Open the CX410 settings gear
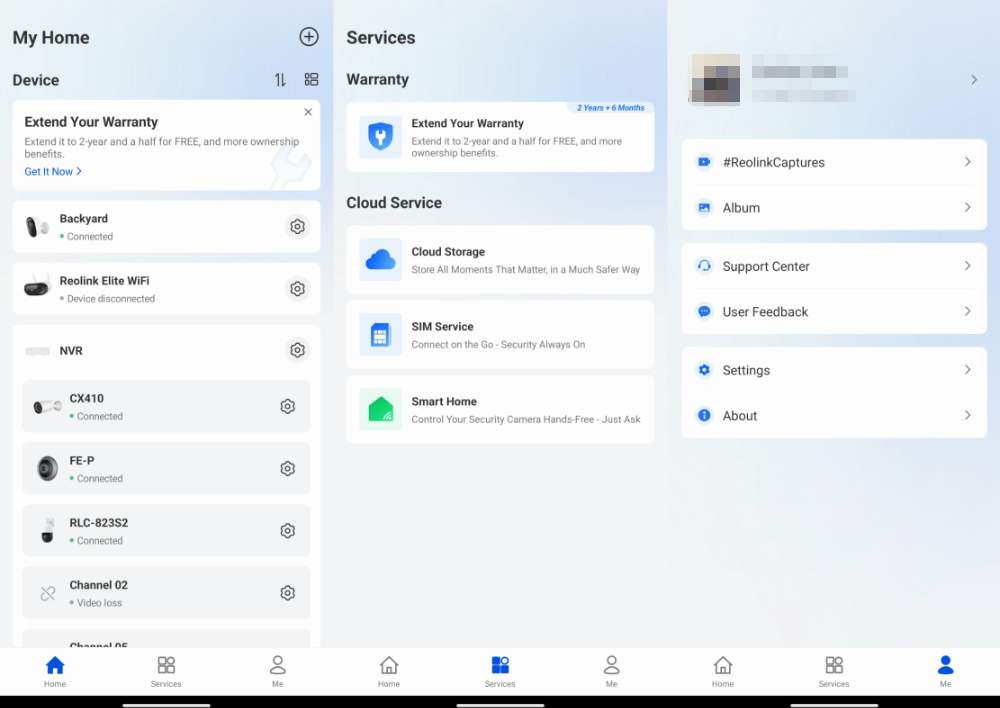 pyautogui.click(x=288, y=406)
